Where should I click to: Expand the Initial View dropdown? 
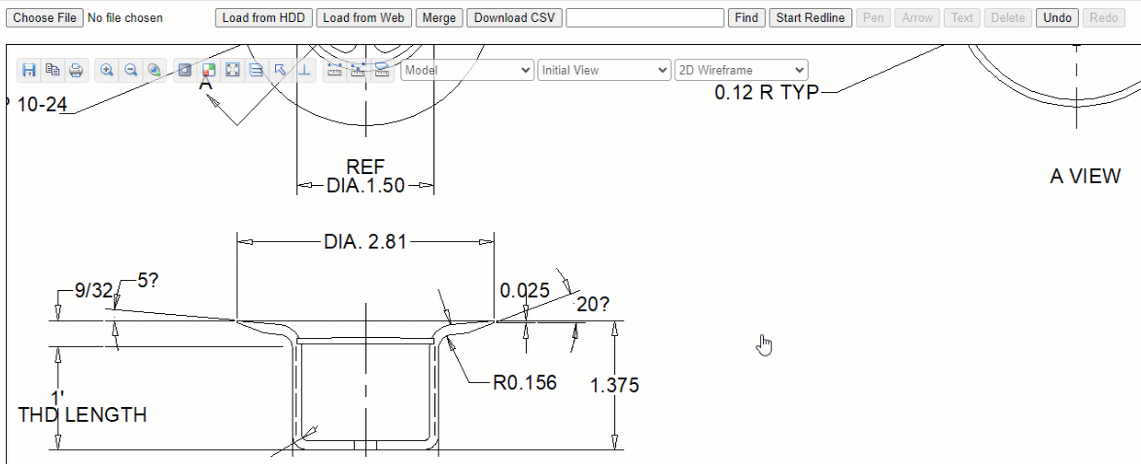point(604,70)
